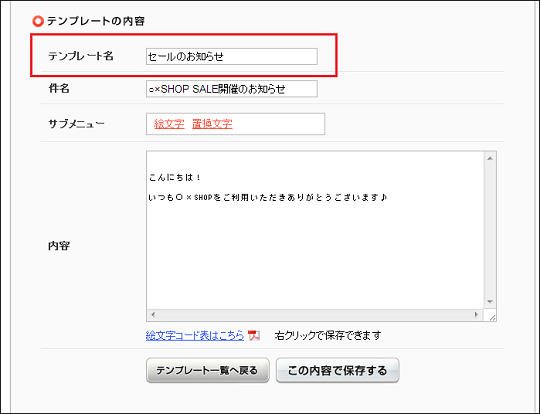540x414 pixels.
Task: Click the こんにちは！ line in the textarea
Action: [x=175, y=178]
